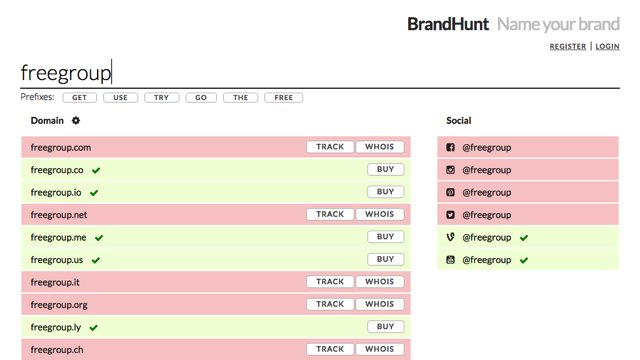
Task: Click the Pinterest icon for @freegroup
Action: tap(450, 192)
